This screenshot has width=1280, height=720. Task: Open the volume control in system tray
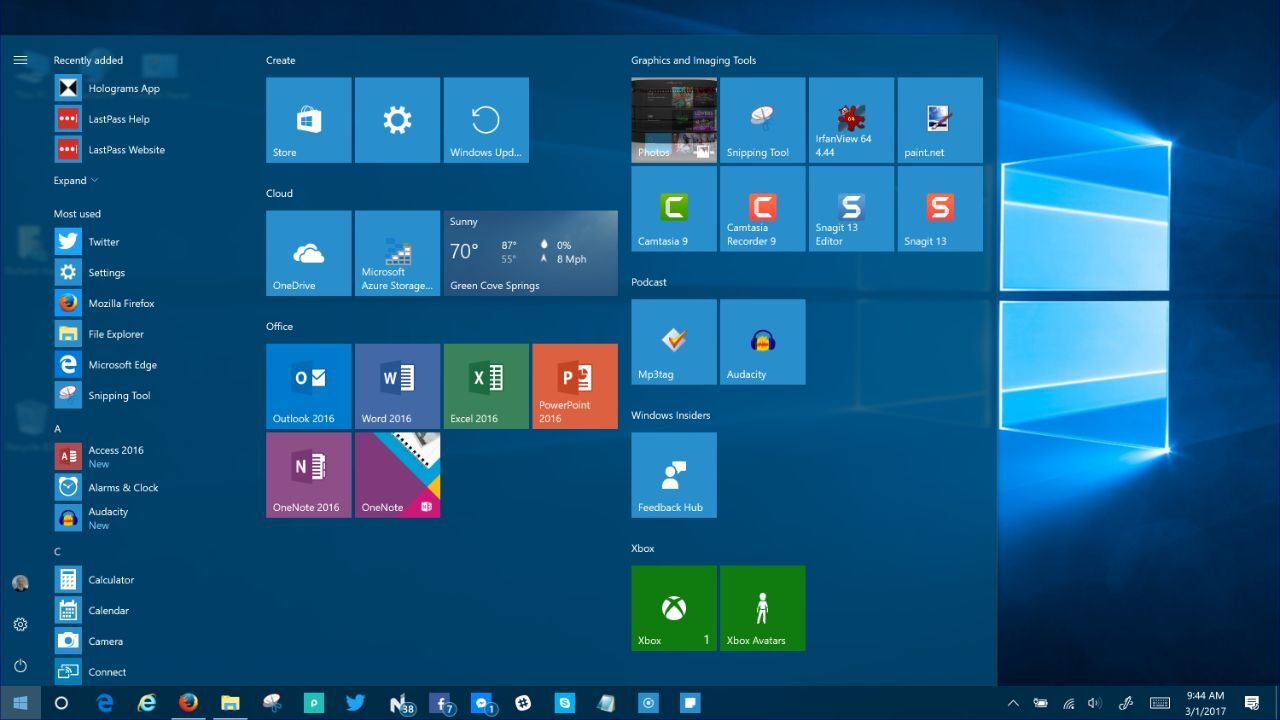1094,703
